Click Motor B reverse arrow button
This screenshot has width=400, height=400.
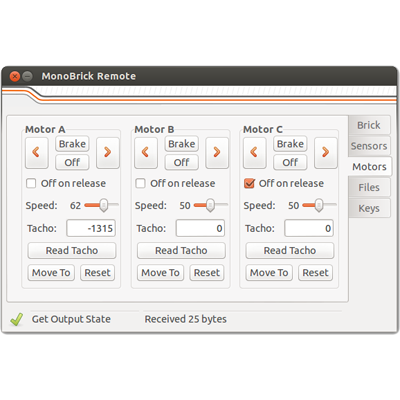(146, 153)
